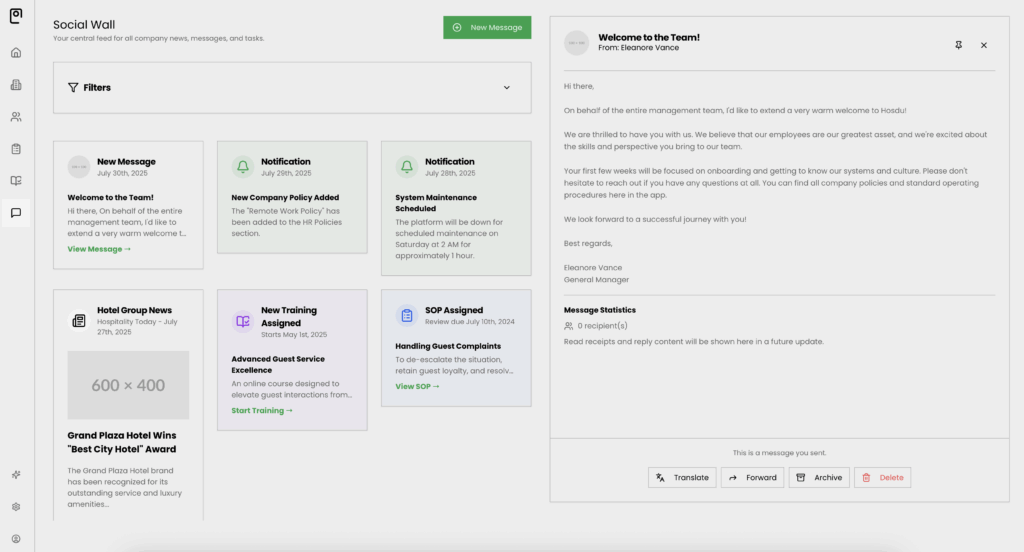
Task: Select the Social Wall chat icon in sidebar
Action: click(x=16, y=213)
